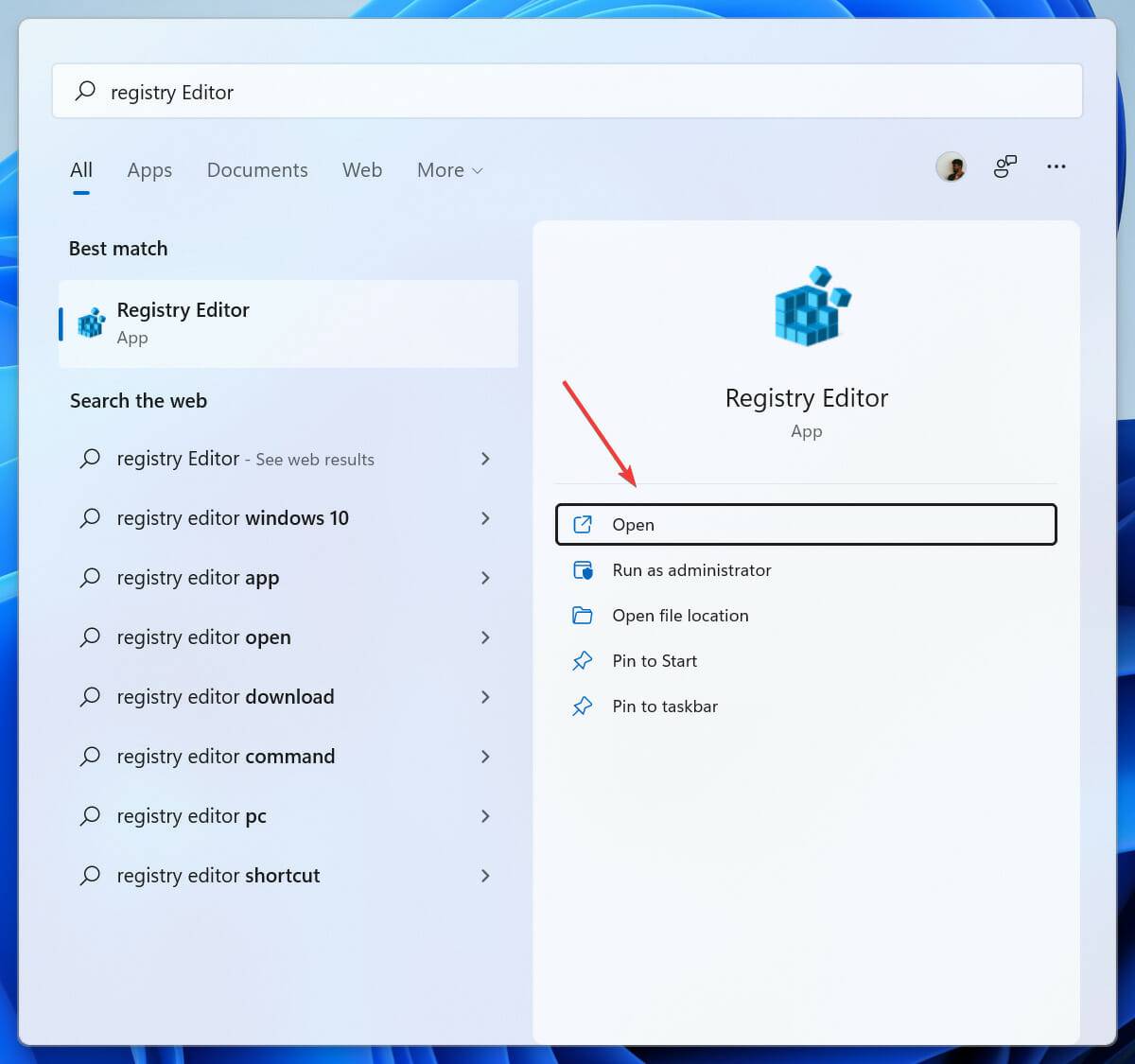This screenshot has height=1064, width=1135.
Task: Select the All tab
Action: [81, 170]
